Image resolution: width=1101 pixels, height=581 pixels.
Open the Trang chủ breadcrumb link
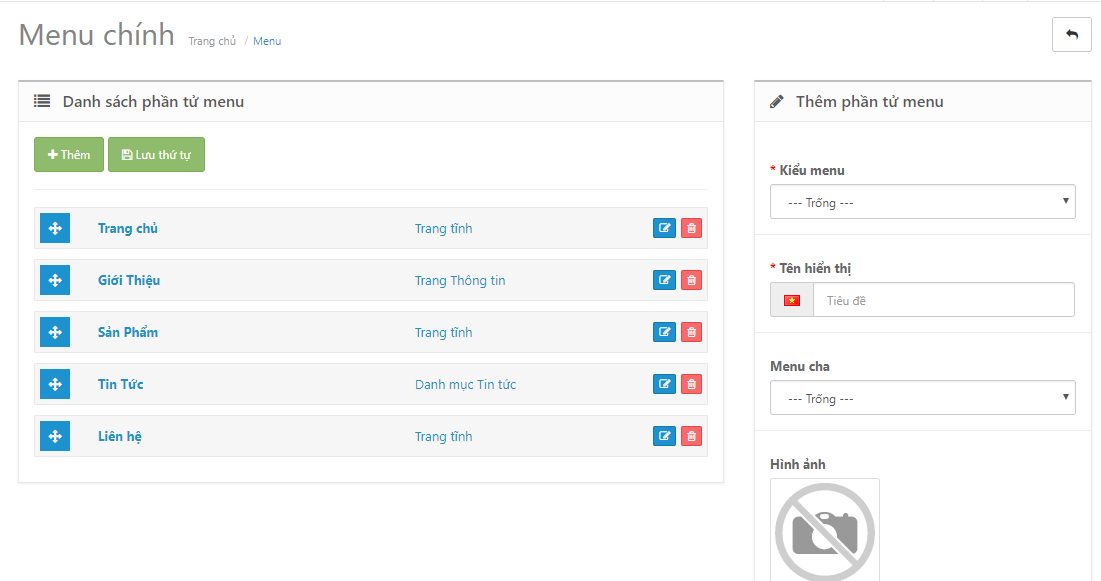(x=212, y=41)
